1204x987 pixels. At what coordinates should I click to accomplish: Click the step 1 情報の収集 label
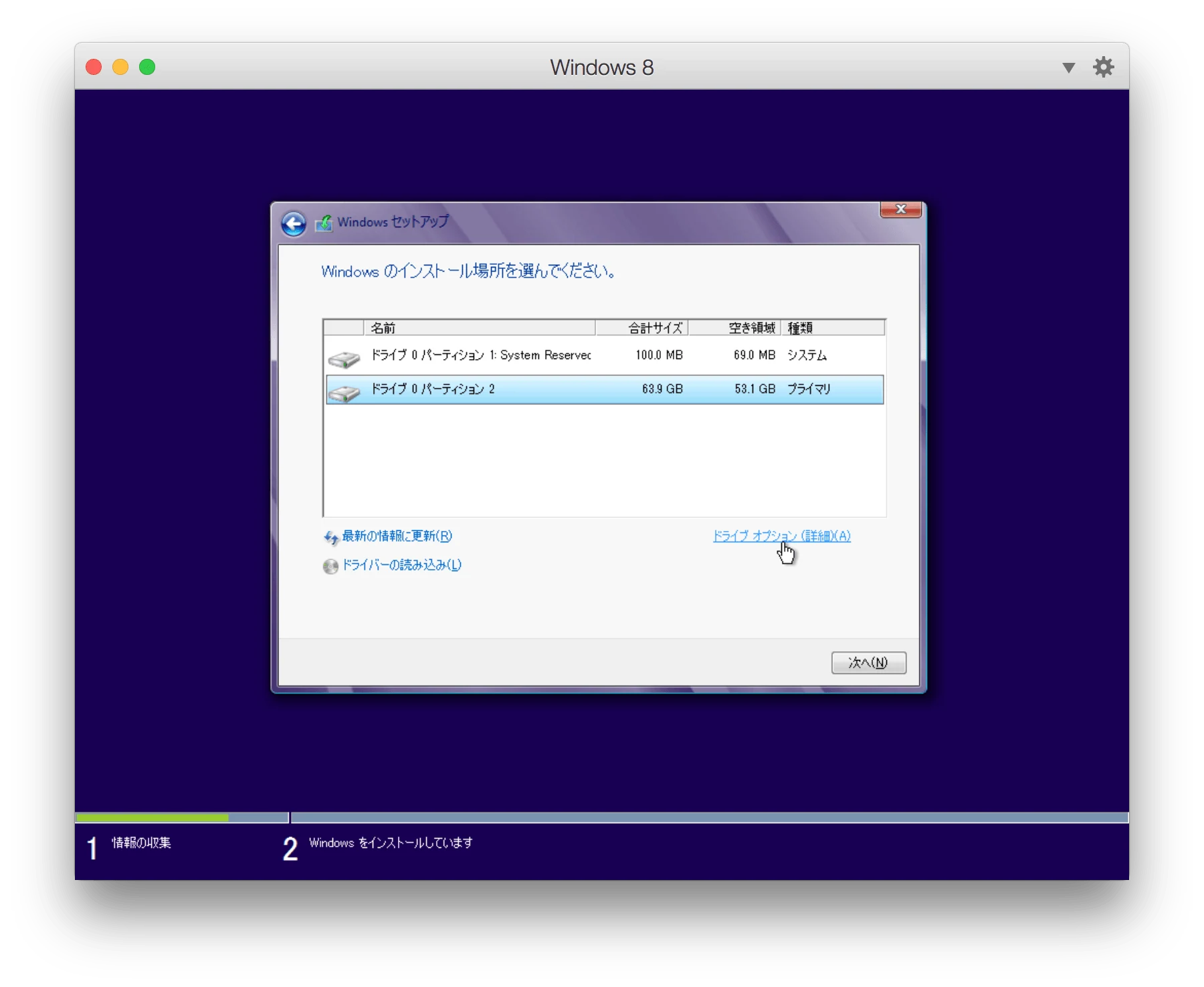141,843
